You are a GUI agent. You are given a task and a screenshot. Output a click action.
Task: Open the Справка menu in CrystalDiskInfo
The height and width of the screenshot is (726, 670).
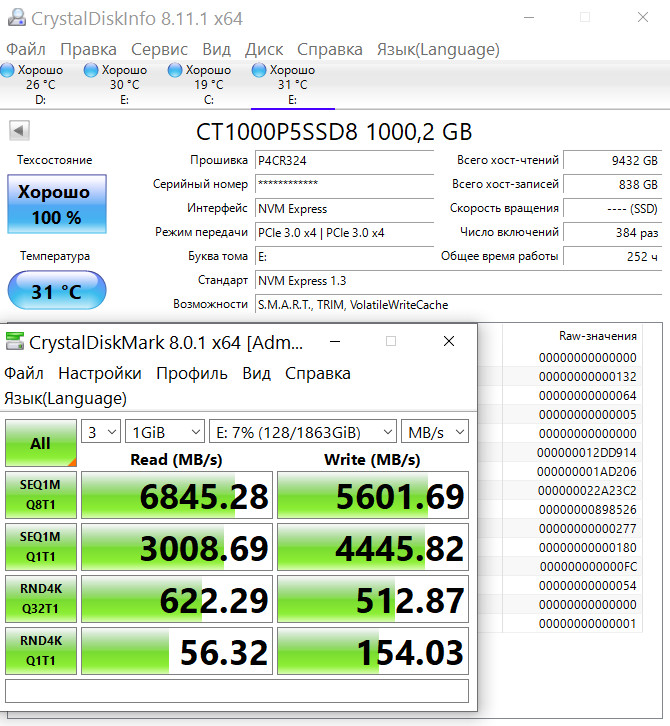(330, 49)
